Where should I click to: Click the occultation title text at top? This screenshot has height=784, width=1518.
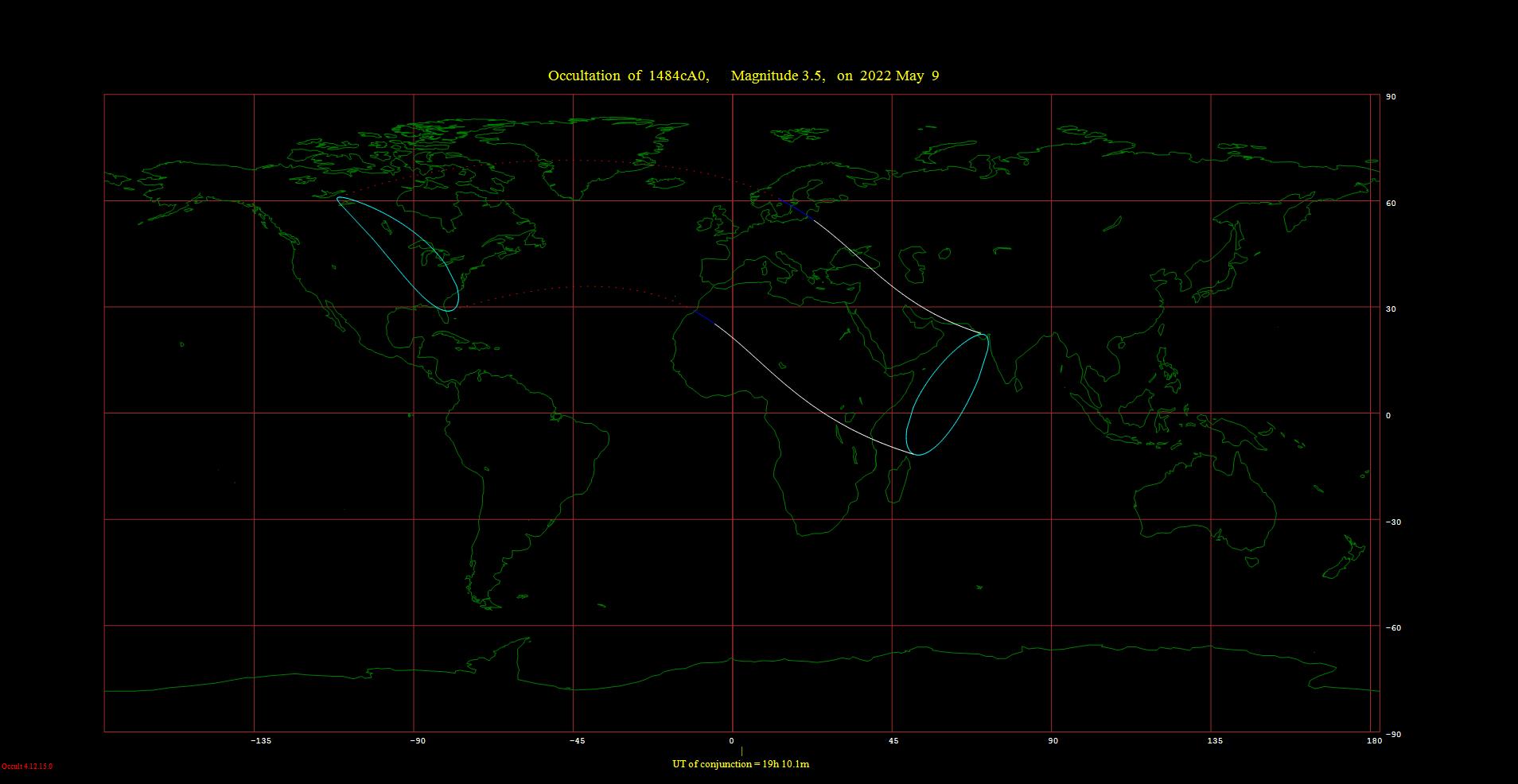(x=743, y=76)
